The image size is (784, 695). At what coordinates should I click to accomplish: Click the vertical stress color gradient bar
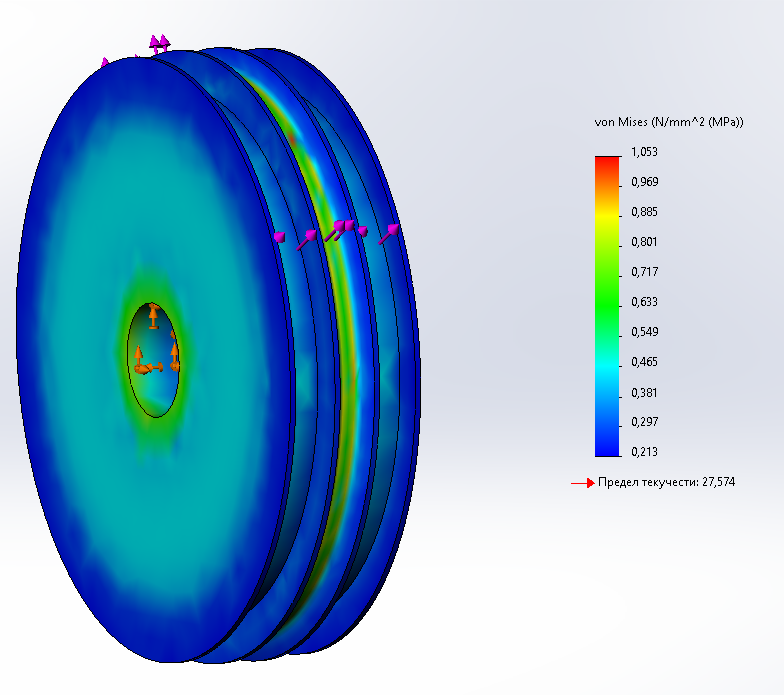point(607,306)
